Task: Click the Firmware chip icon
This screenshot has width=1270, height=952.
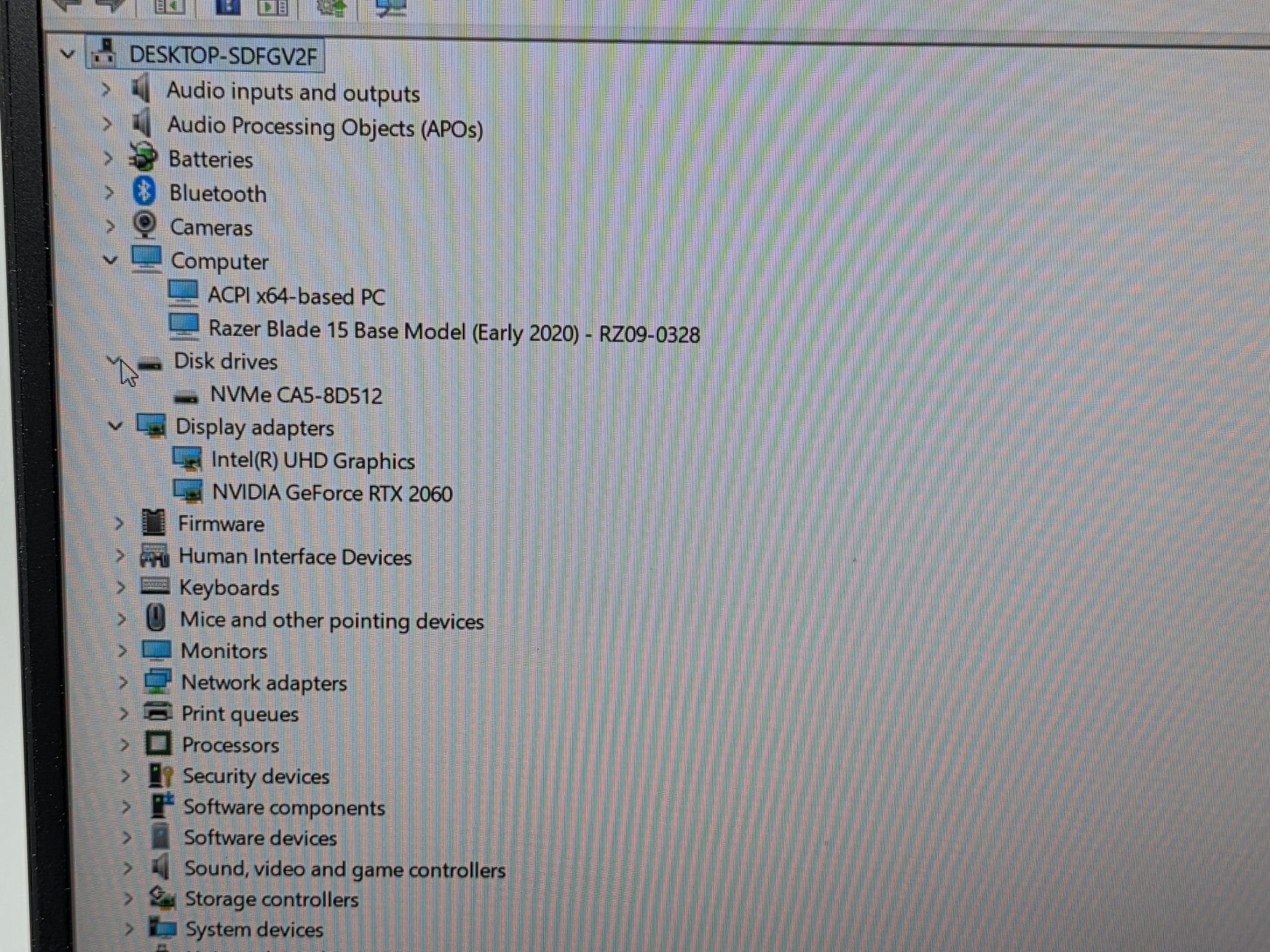Action: tap(154, 522)
